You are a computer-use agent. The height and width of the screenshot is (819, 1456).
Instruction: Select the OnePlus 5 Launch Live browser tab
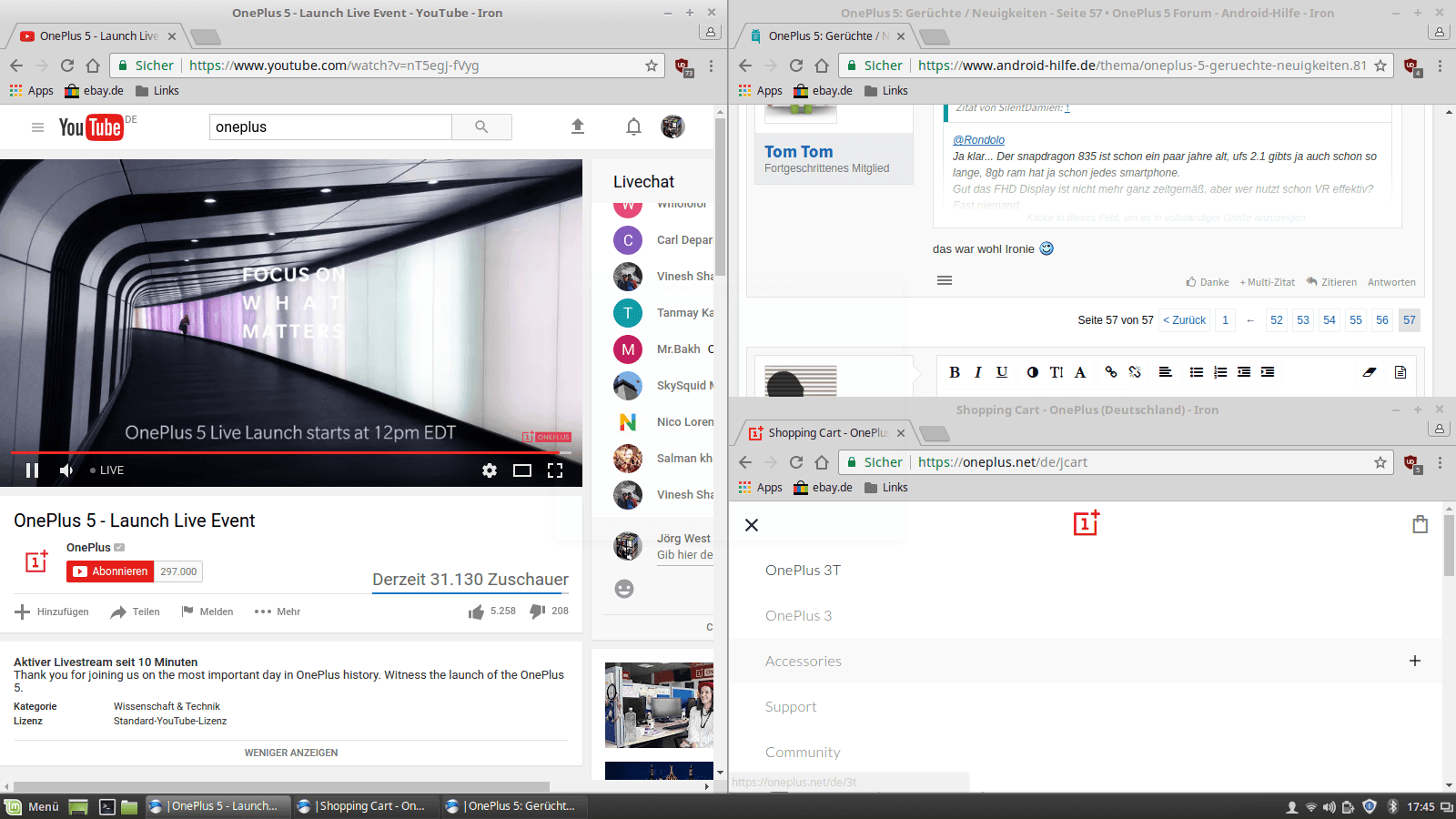click(99, 36)
